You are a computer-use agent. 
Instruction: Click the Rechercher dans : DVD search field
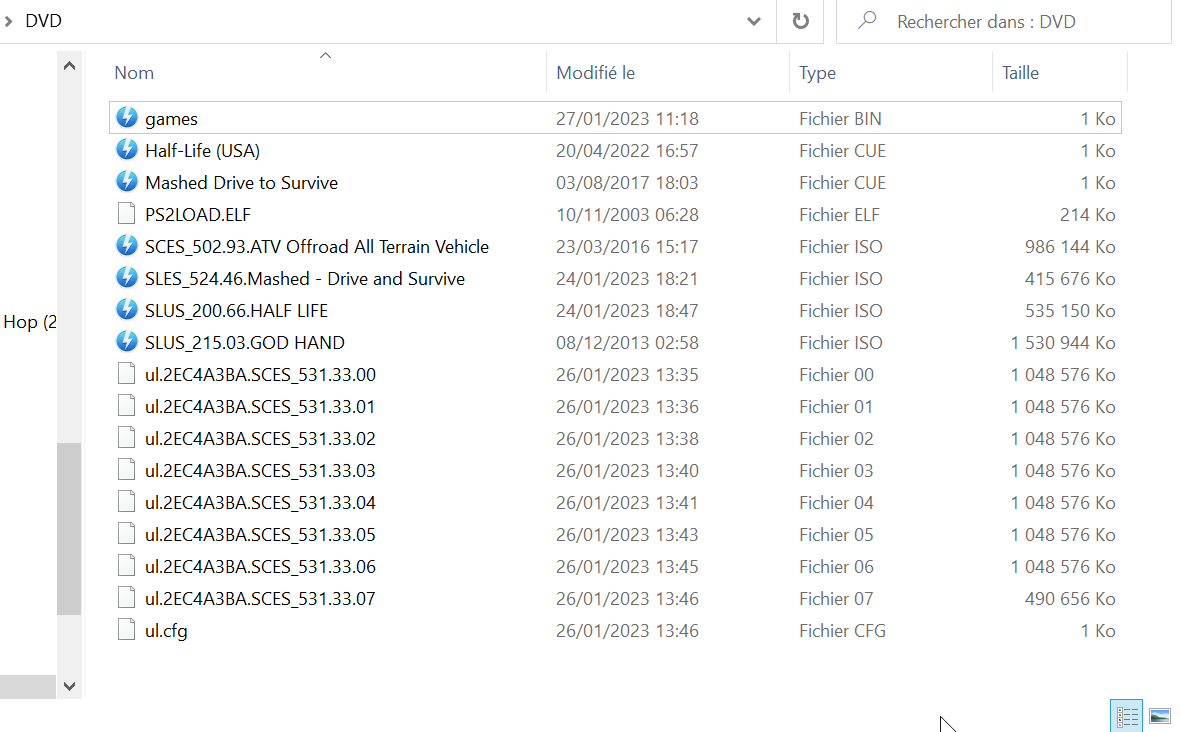pos(1003,21)
